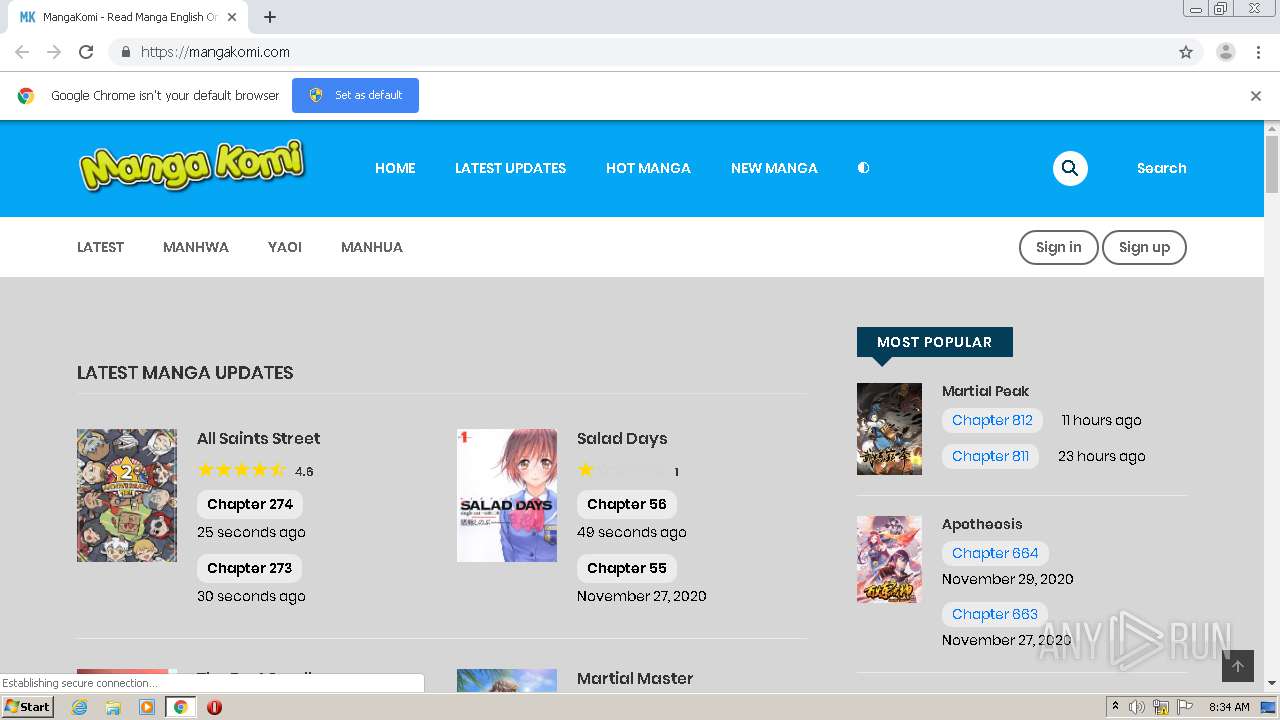
Task: Open Salad Days cover thumbnail
Action: pos(507,495)
